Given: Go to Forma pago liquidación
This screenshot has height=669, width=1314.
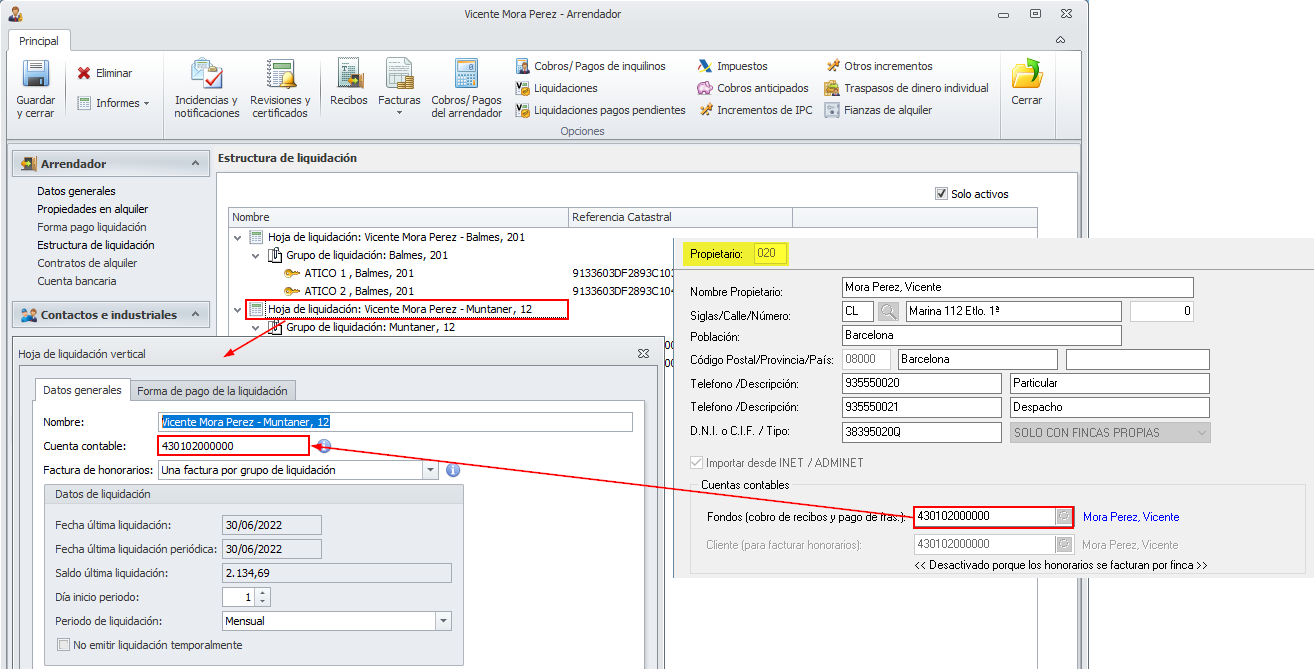Looking at the screenshot, I should click(x=91, y=227).
